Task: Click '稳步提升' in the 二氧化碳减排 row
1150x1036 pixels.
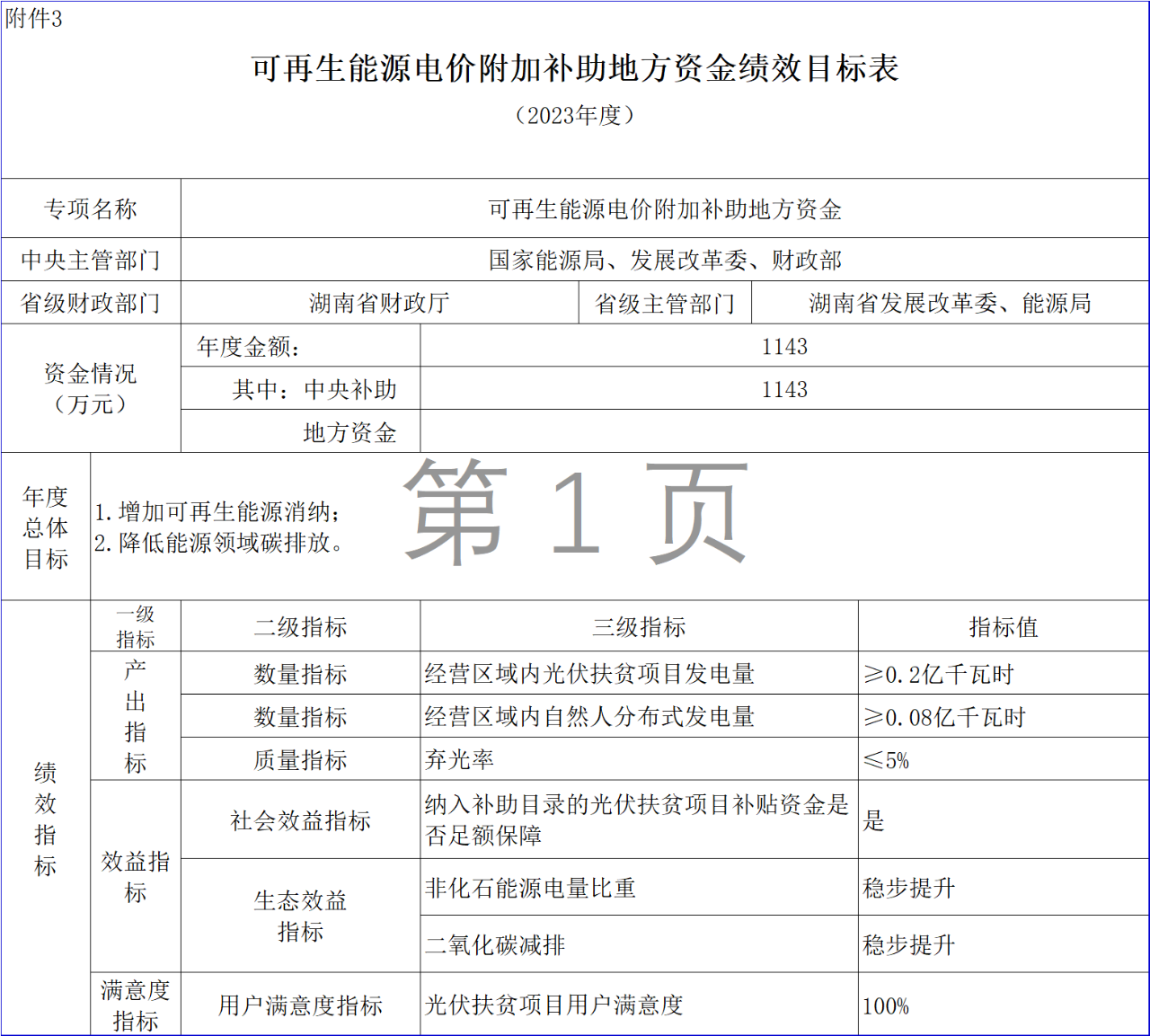Action: click(1004, 944)
